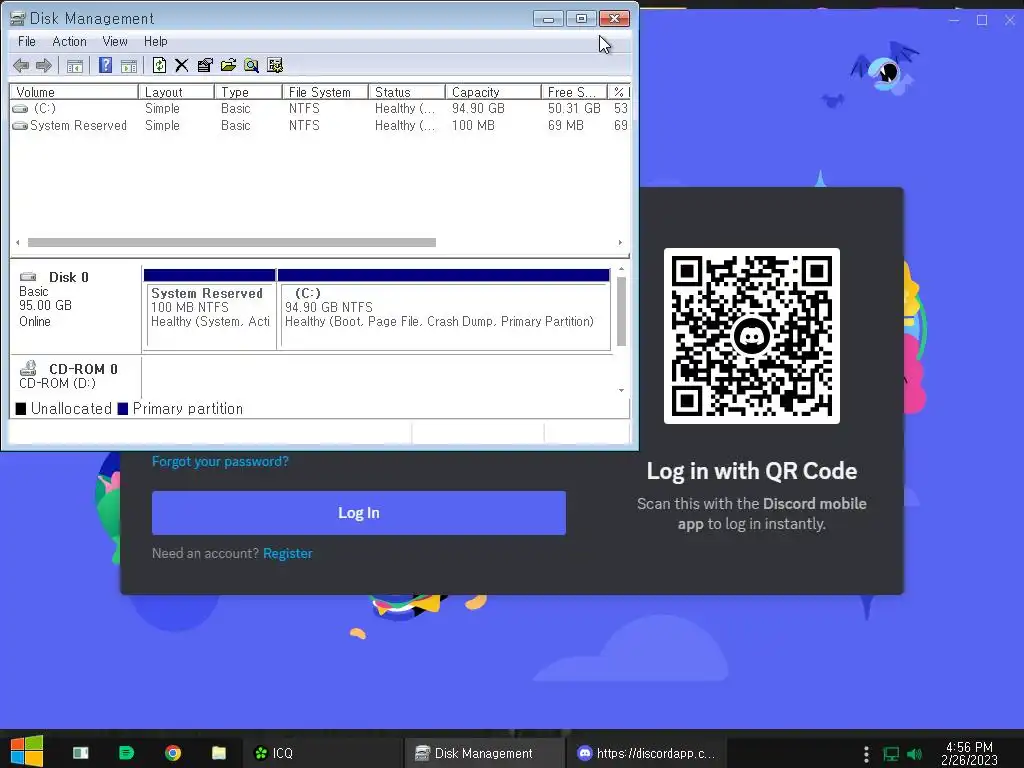1024x768 pixels.
Task: Select the Disk 0 label panel
Action: coord(76,308)
